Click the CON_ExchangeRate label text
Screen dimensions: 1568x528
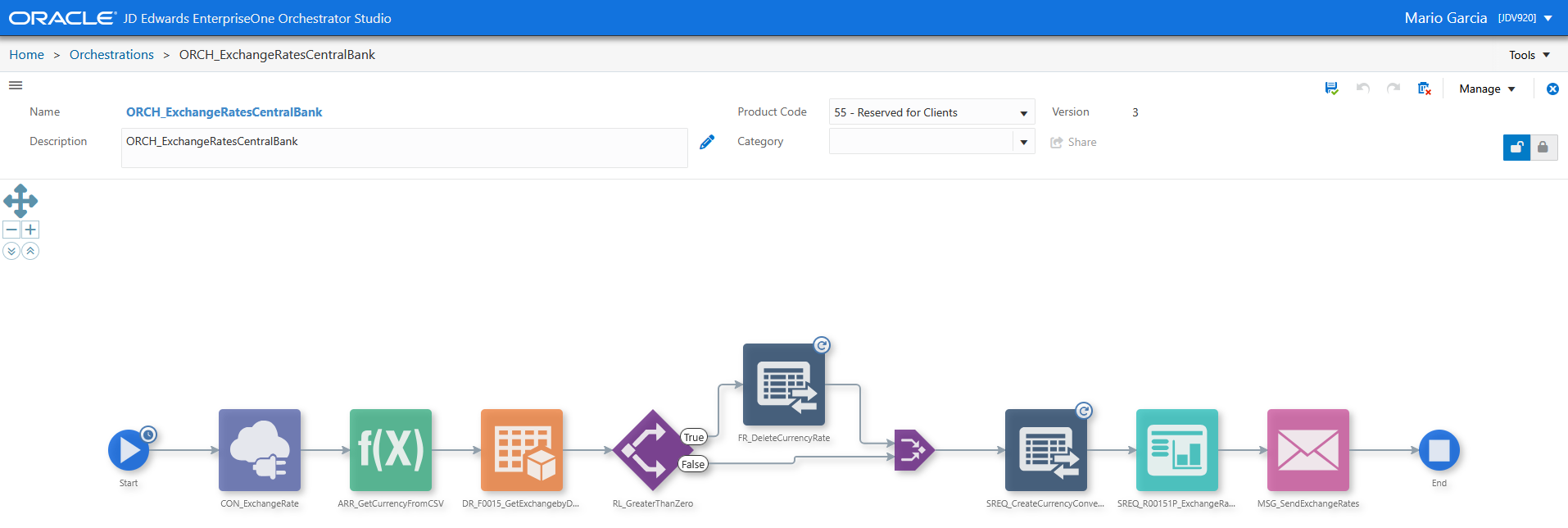click(260, 503)
